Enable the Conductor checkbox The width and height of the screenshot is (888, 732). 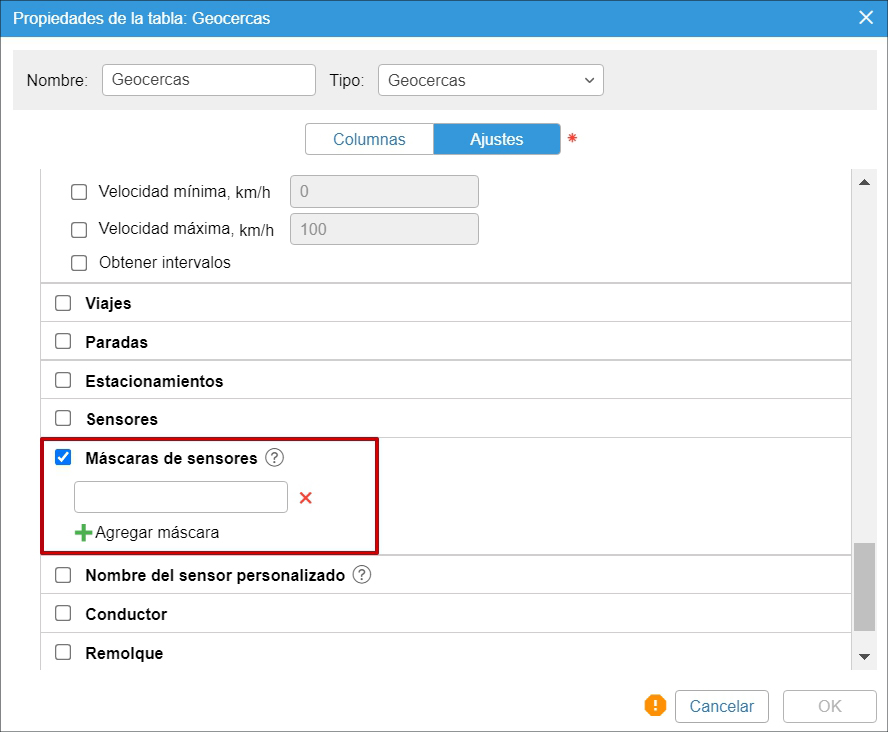point(63,614)
